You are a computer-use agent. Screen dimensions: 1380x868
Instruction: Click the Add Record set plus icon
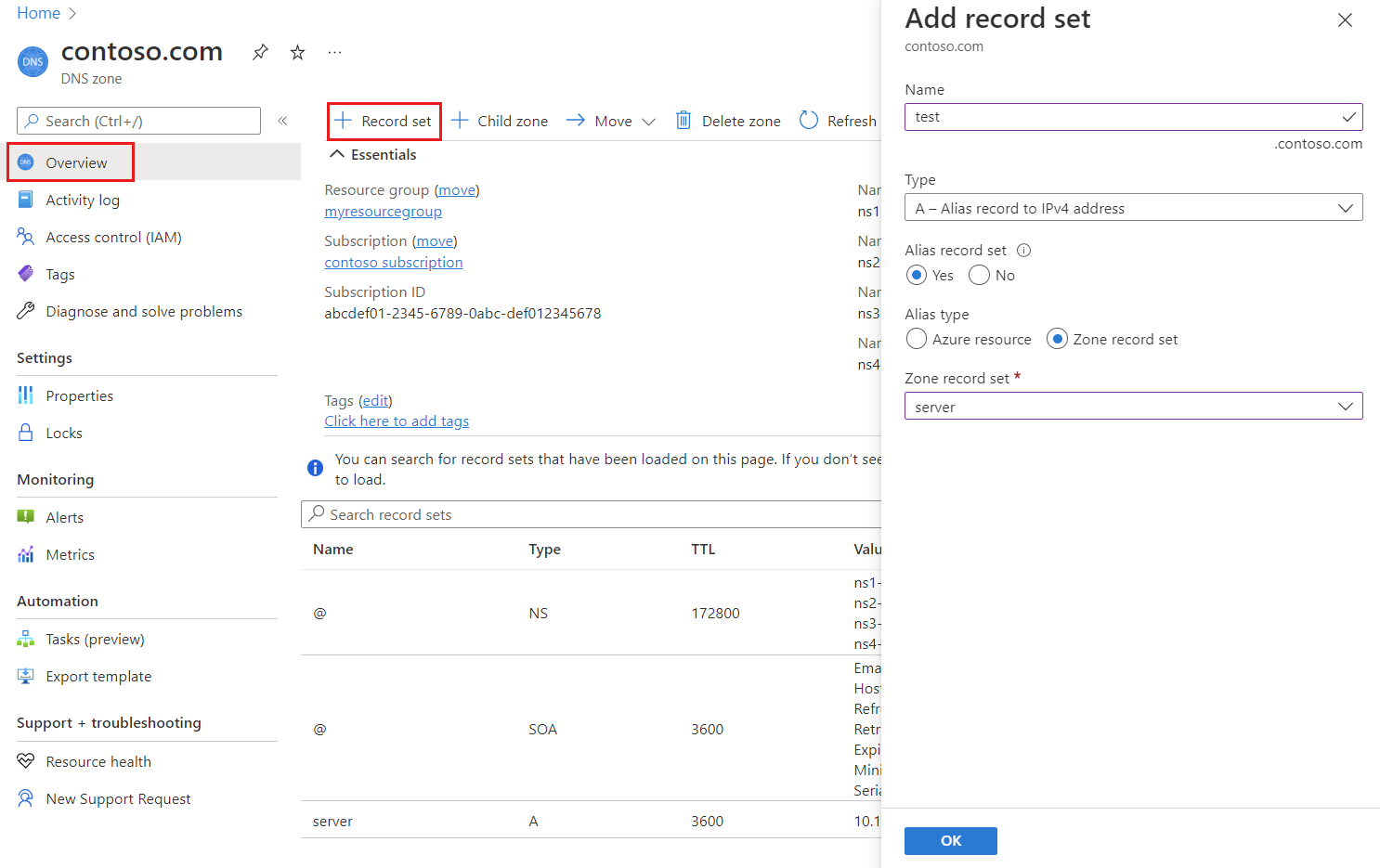click(x=344, y=121)
